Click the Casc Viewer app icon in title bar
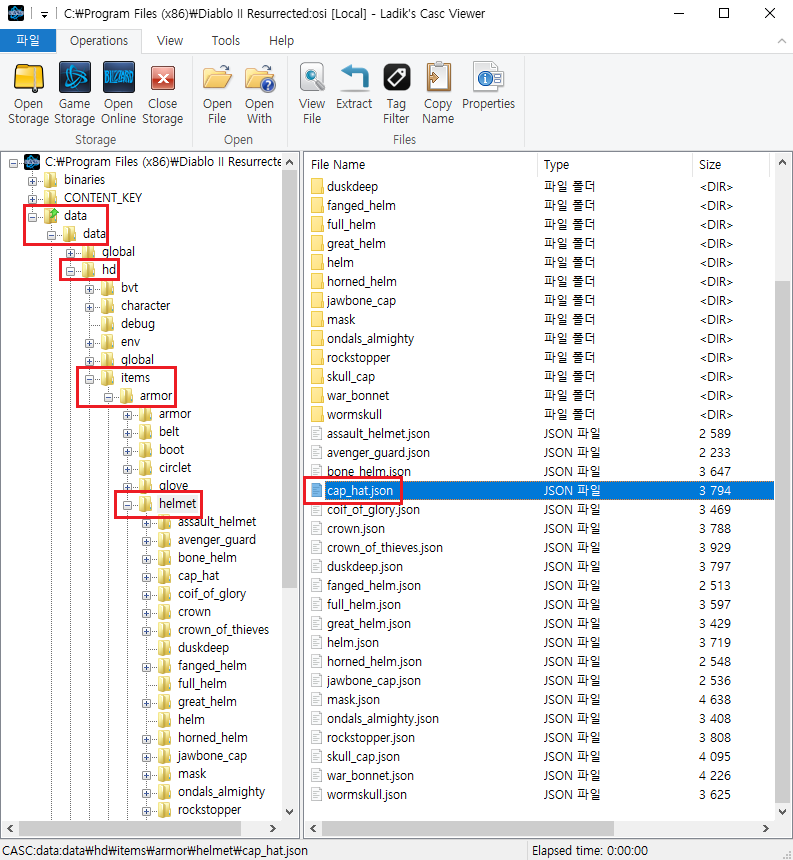Image resolution: width=793 pixels, height=860 pixels. click(16, 13)
